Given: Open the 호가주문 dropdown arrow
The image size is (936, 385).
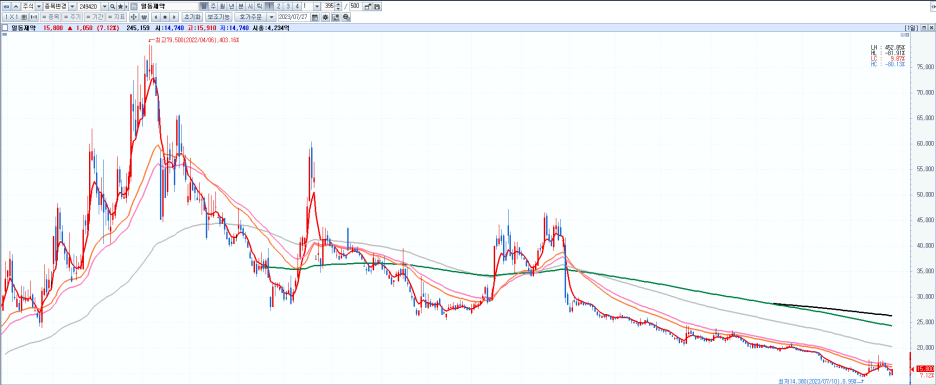Looking at the screenshot, I should (x=271, y=17).
